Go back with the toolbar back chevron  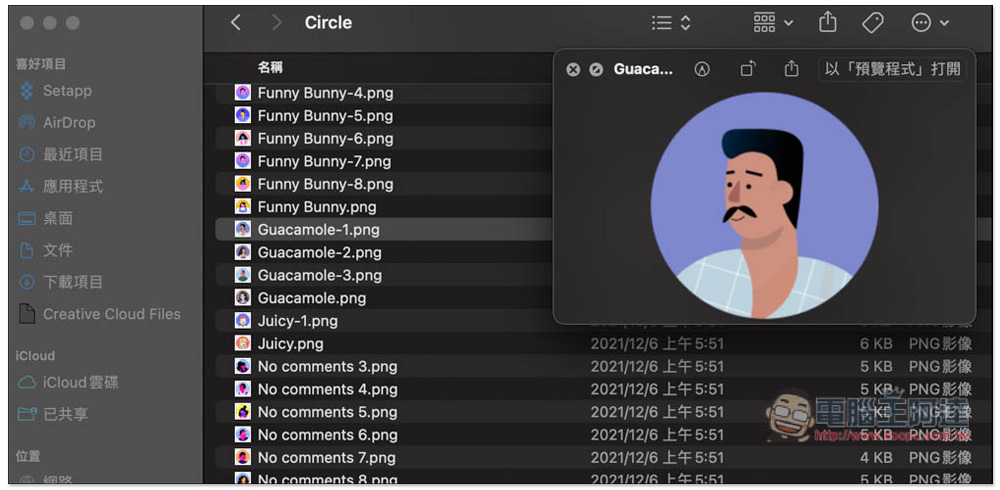[x=236, y=22]
